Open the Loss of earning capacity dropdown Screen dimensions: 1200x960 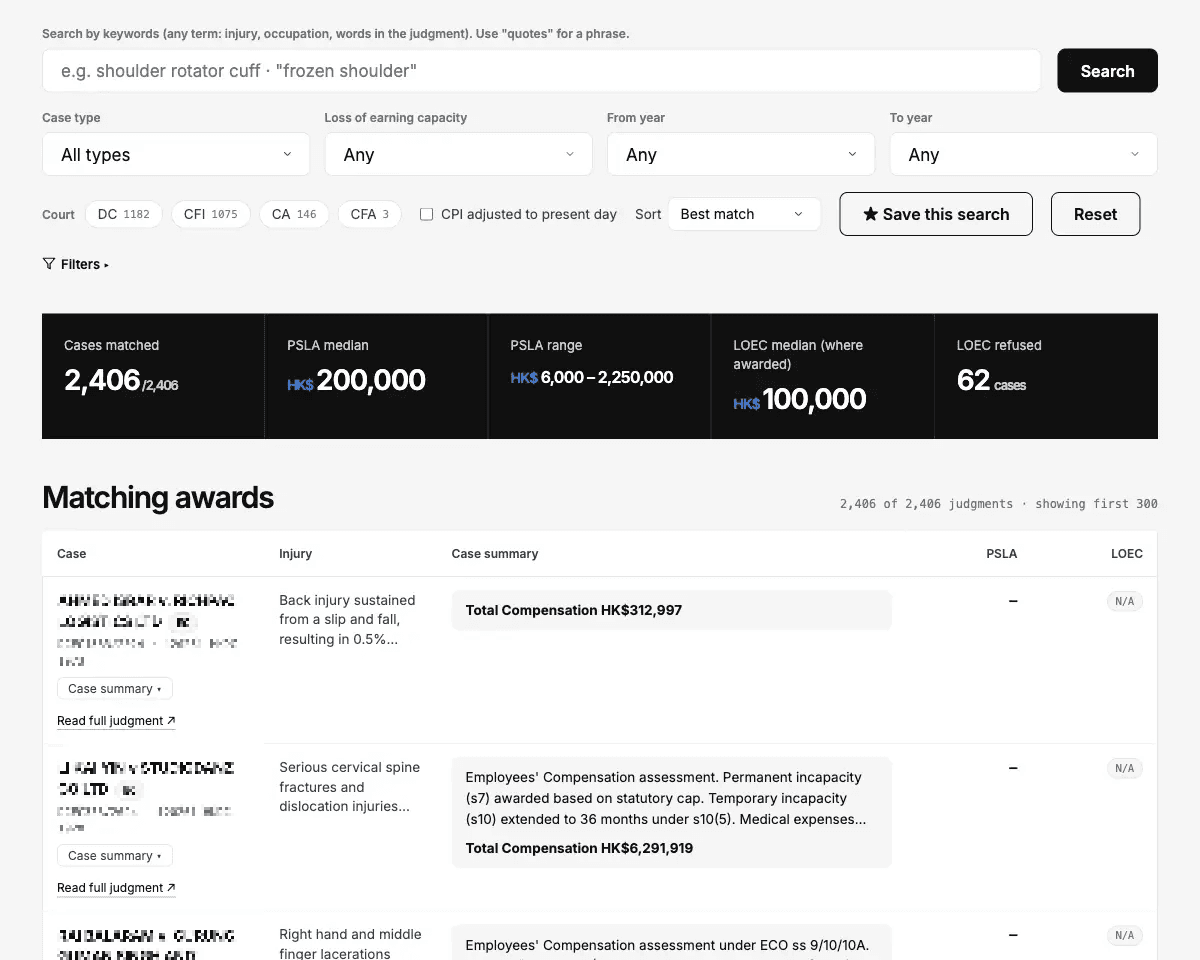[x=459, y=154]
